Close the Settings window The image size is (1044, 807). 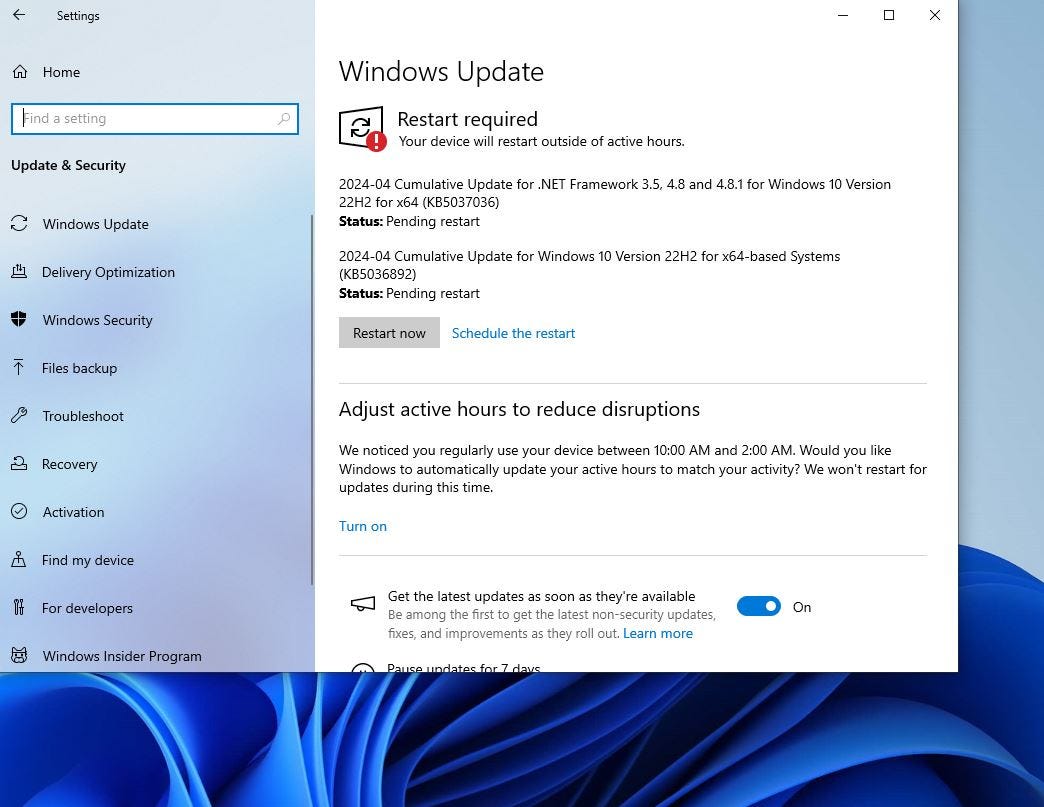click(x=935, y=15)
